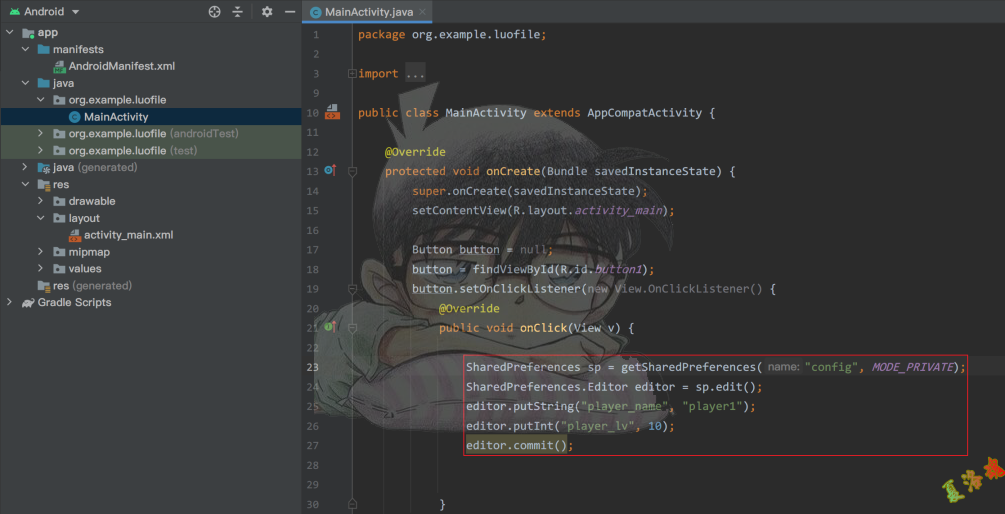1005x514 pixels.
Task: Click the related XML file gutter icon on line 10
Action: point(332,112)
